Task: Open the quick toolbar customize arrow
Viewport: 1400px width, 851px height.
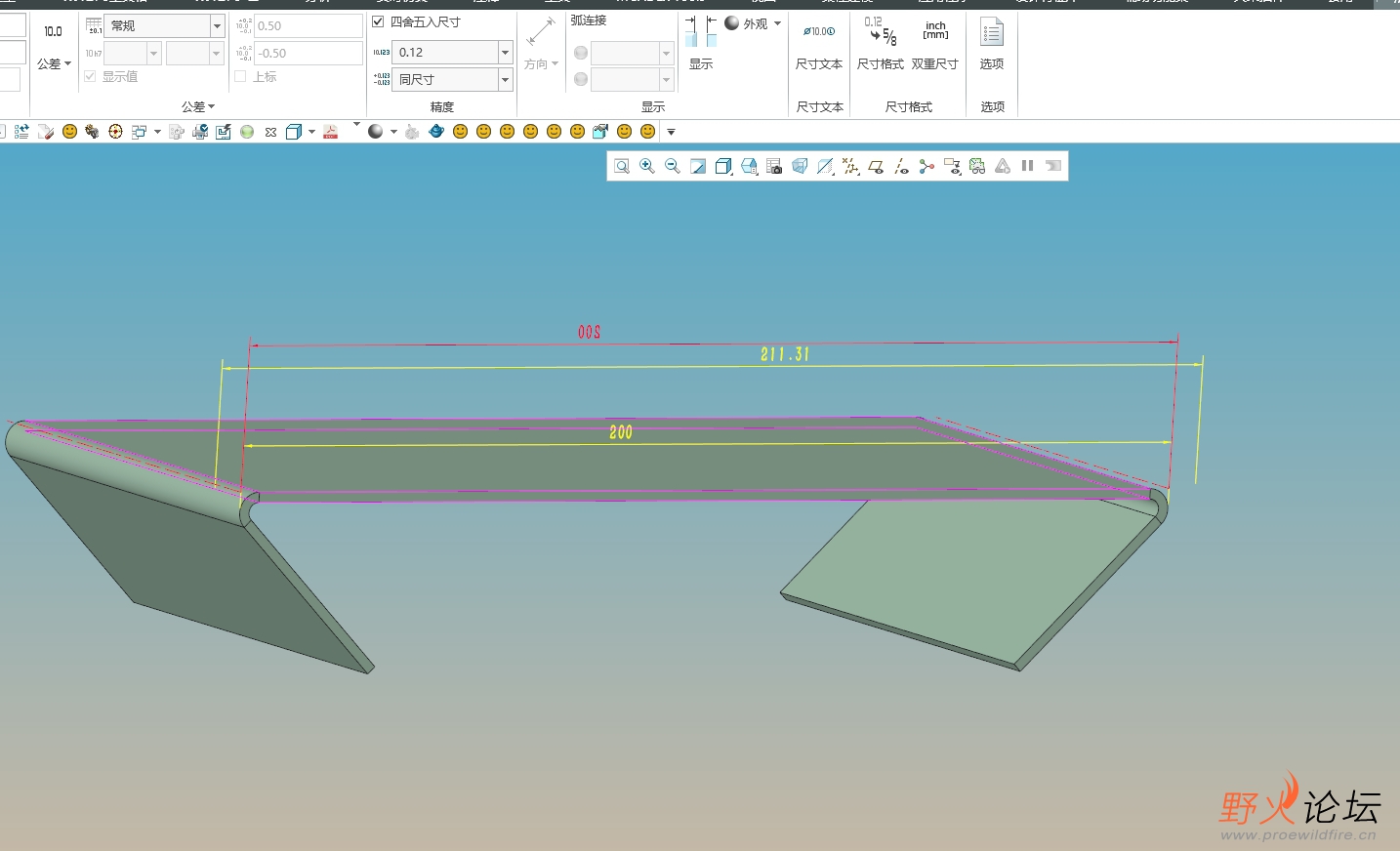Action: click(671, 132)
